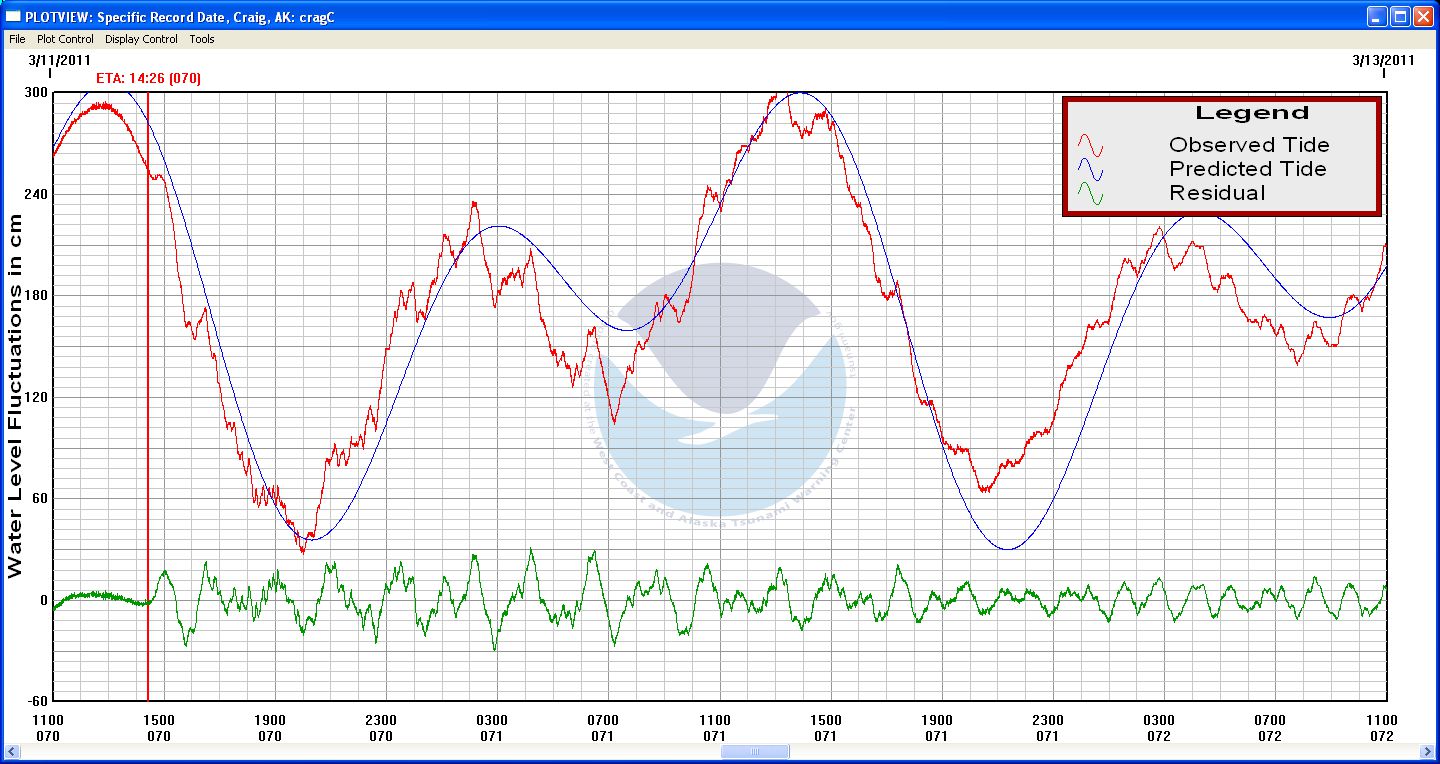The width and height of the screenshot is (1440, 764).
Task: Click the red ETA 14:26 (070) label
Action: click(148, 78)
